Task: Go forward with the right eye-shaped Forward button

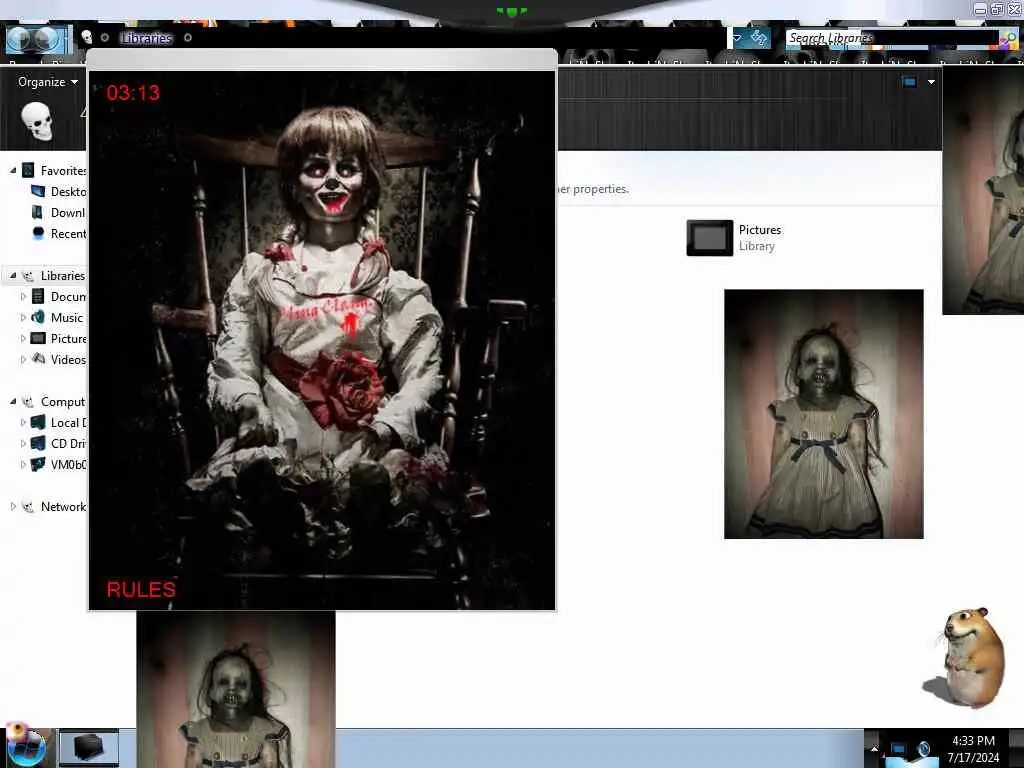Action: click(46, 39)
